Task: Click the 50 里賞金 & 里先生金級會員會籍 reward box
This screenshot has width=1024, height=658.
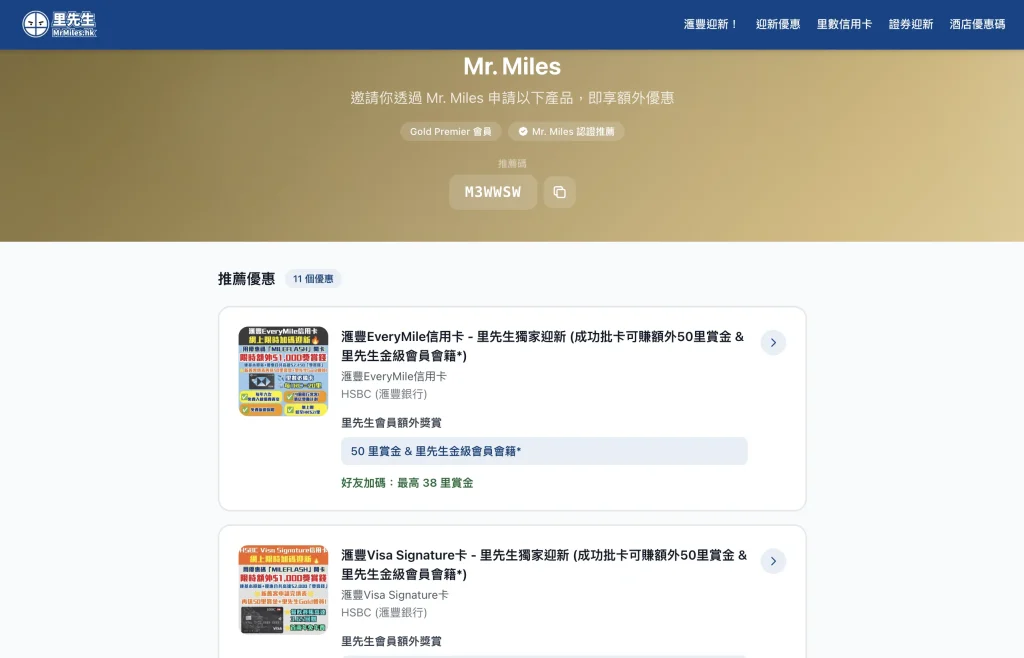Action: 544,451
